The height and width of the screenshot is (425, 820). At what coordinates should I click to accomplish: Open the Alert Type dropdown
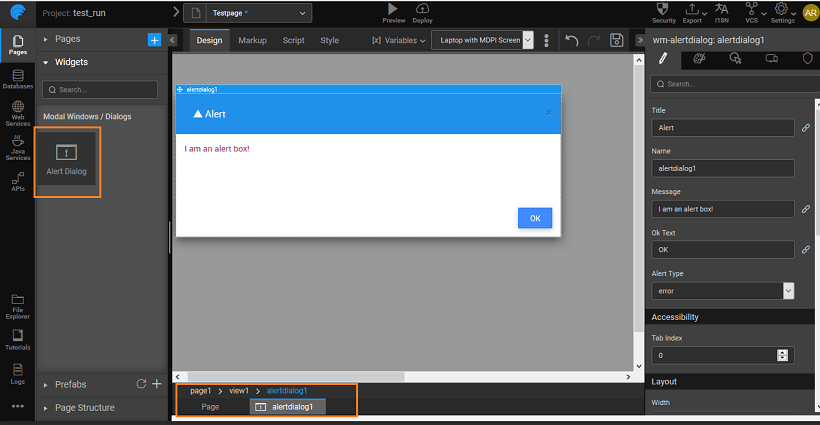click(x=722, y=291)
